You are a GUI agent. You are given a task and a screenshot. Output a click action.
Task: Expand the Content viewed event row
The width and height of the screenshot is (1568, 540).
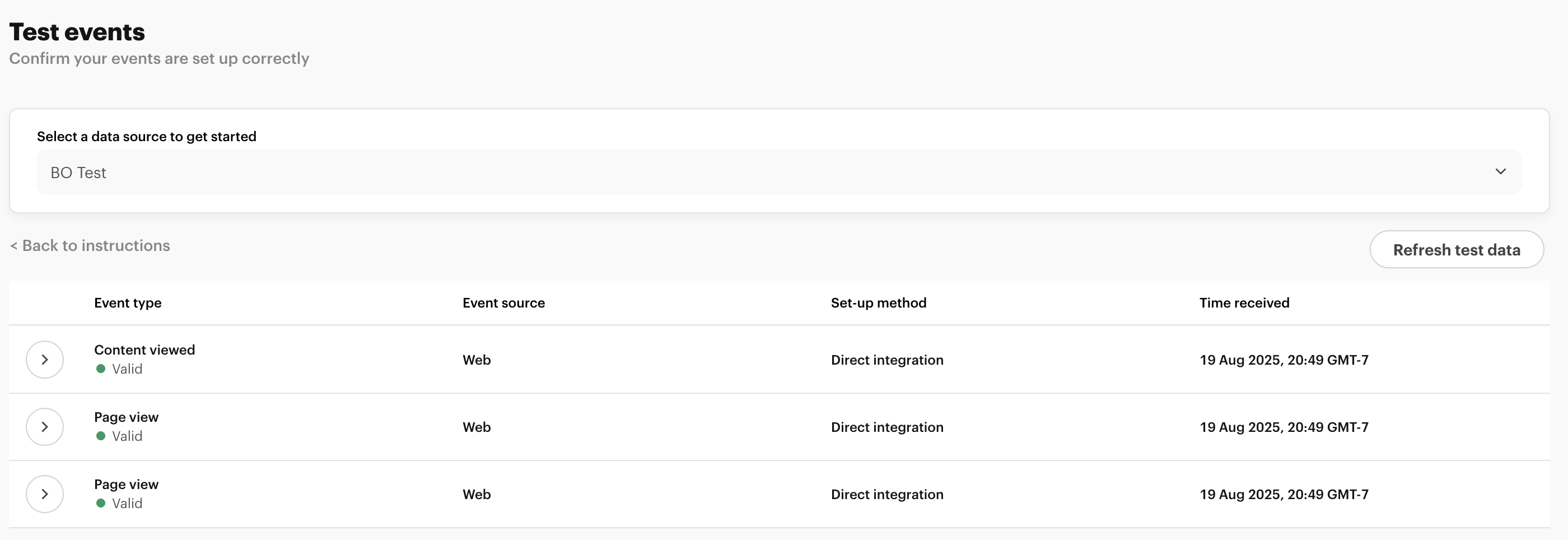pyautogui.click(x=44, y=360)
